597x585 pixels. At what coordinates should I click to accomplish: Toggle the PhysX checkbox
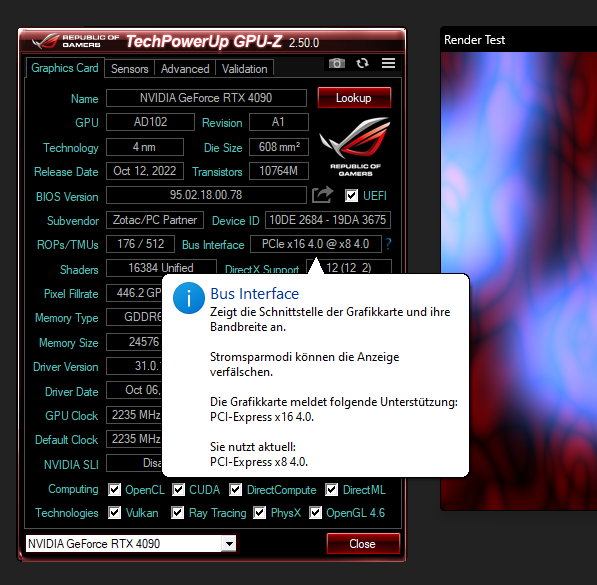point(260,513)
